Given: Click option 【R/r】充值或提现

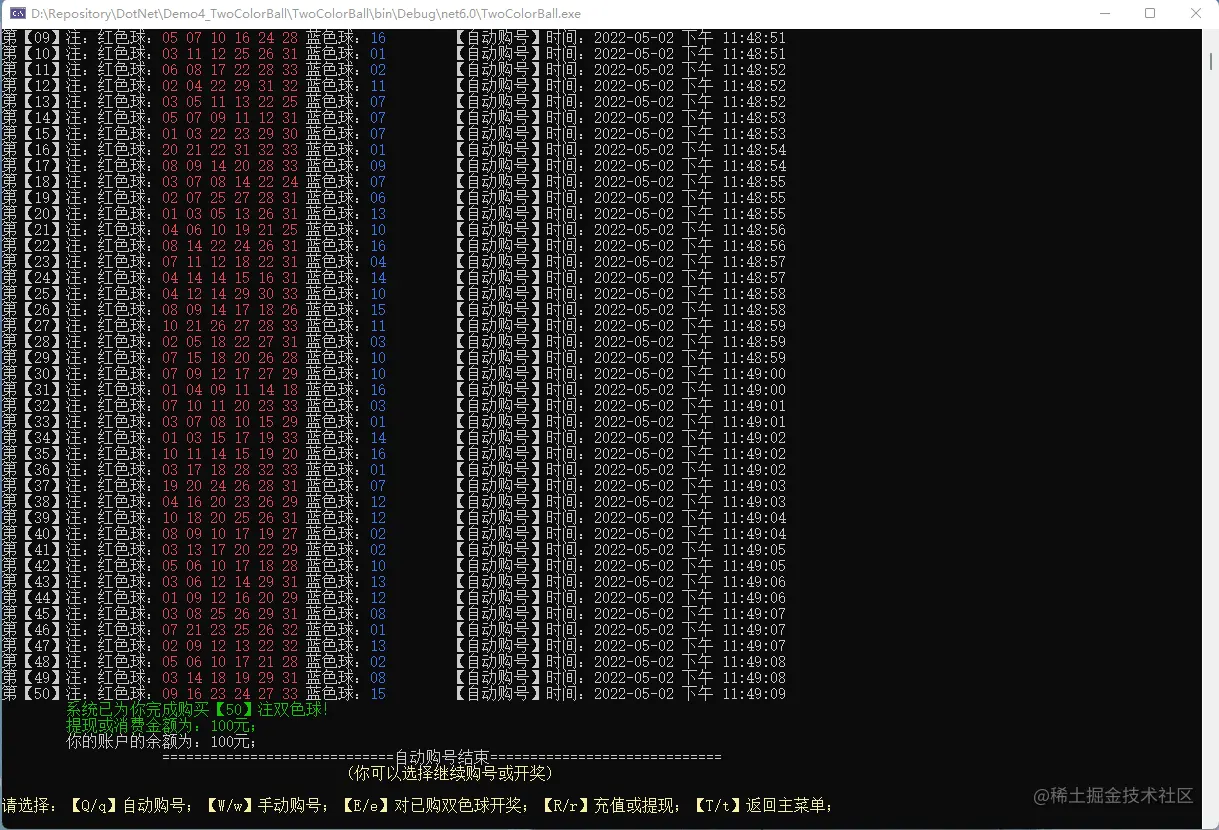Looking at the screenshot, I should pyautogui.click(x=609, y=806).
